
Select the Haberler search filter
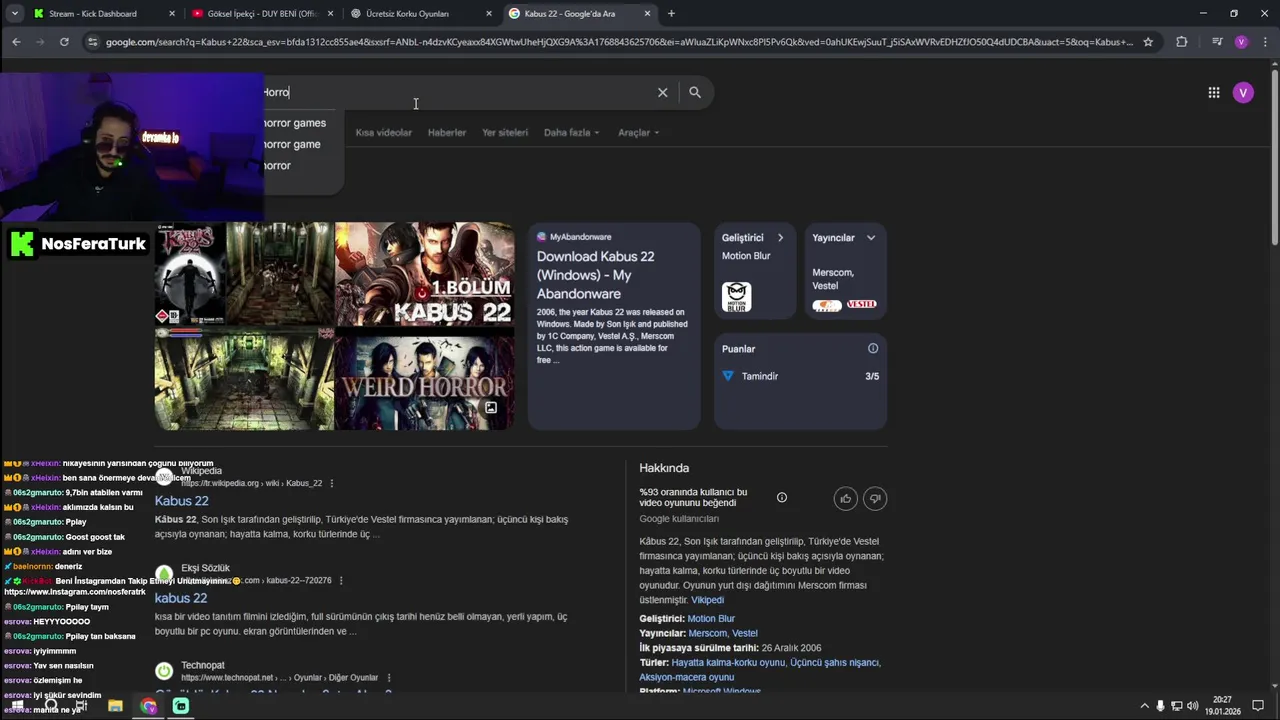click(x=447, y=132)
